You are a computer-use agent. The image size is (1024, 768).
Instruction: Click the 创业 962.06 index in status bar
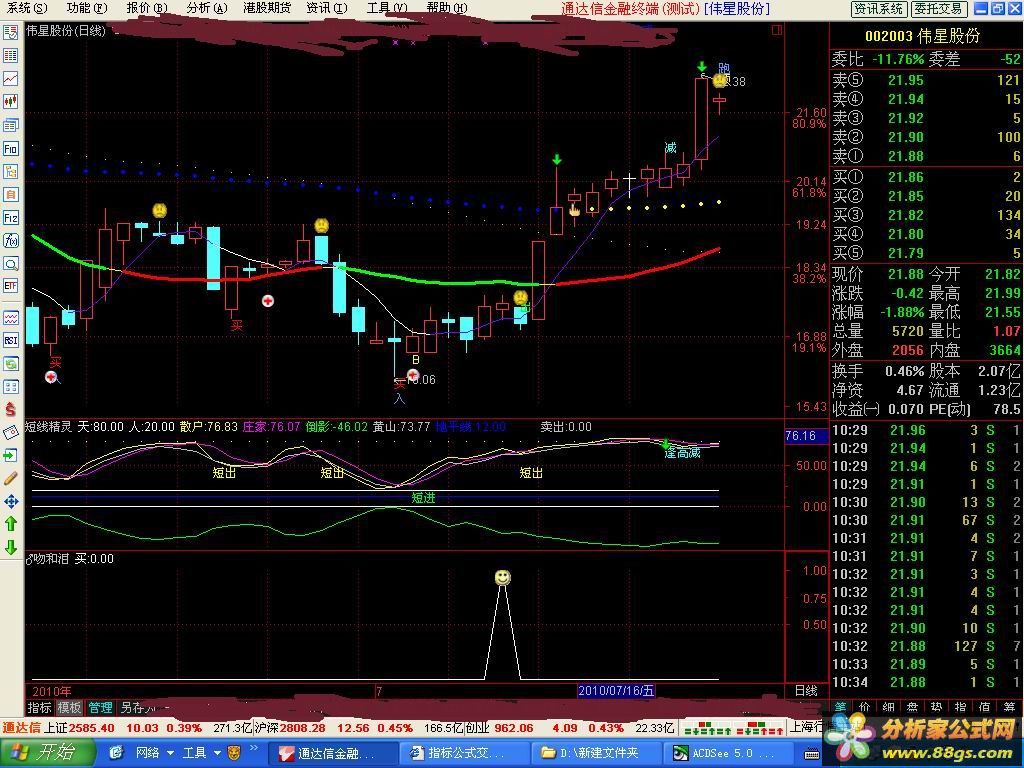click(x=498, y=728)
